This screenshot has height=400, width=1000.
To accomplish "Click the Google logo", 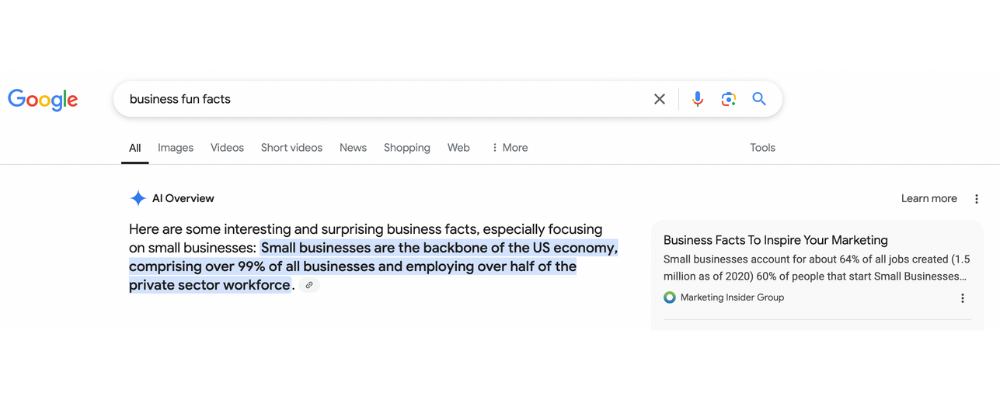I will tap(43, 99).
